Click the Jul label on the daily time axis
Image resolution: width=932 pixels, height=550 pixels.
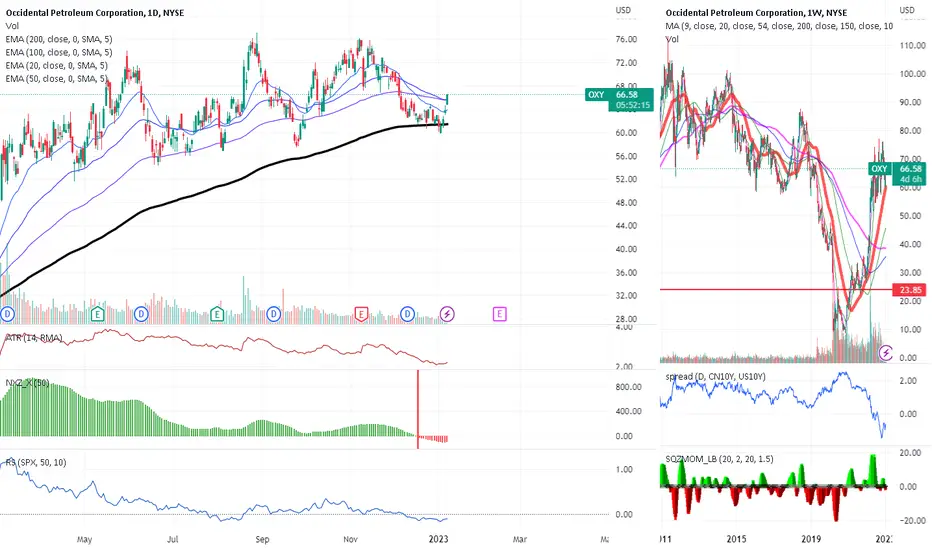click(172, 539)
